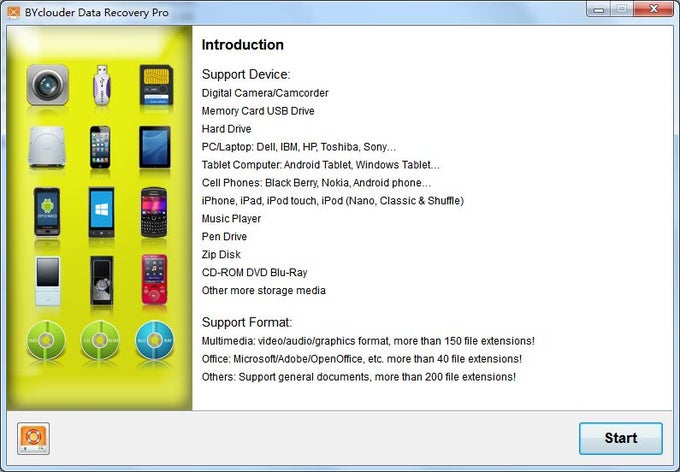This screenshot has height=472, width=680.
Task: Click the "Memory Card USB Drive" line
Action: pos(258,111)
